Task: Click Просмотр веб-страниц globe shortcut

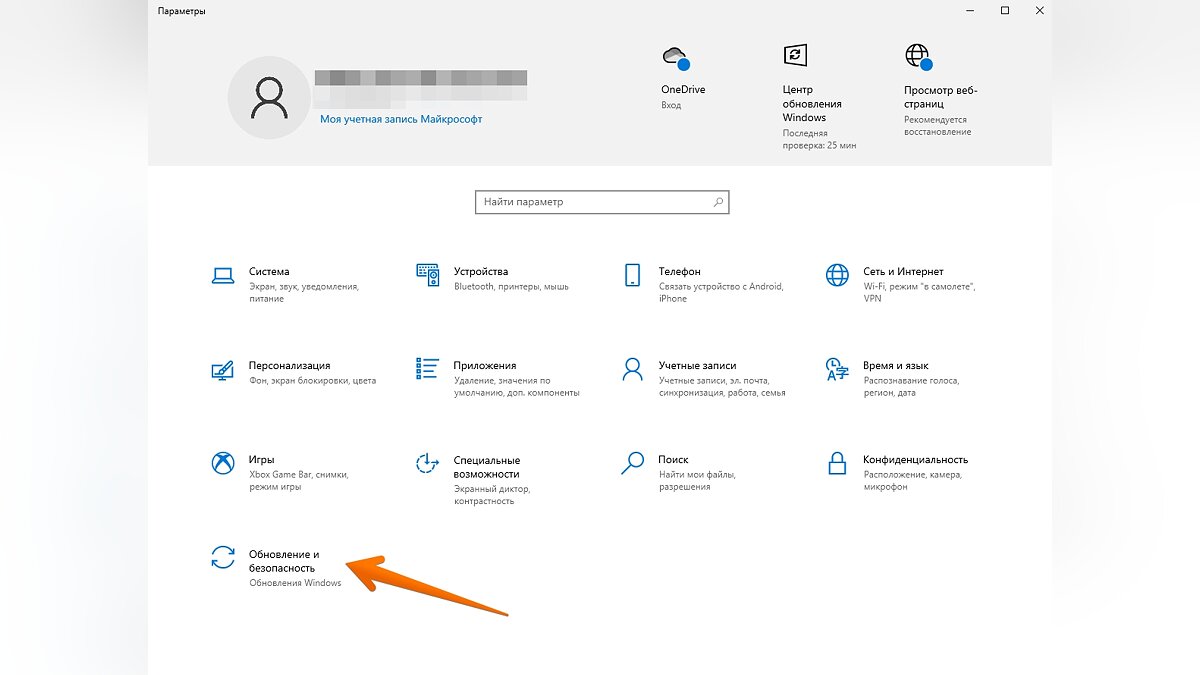Action: [917, 56]
